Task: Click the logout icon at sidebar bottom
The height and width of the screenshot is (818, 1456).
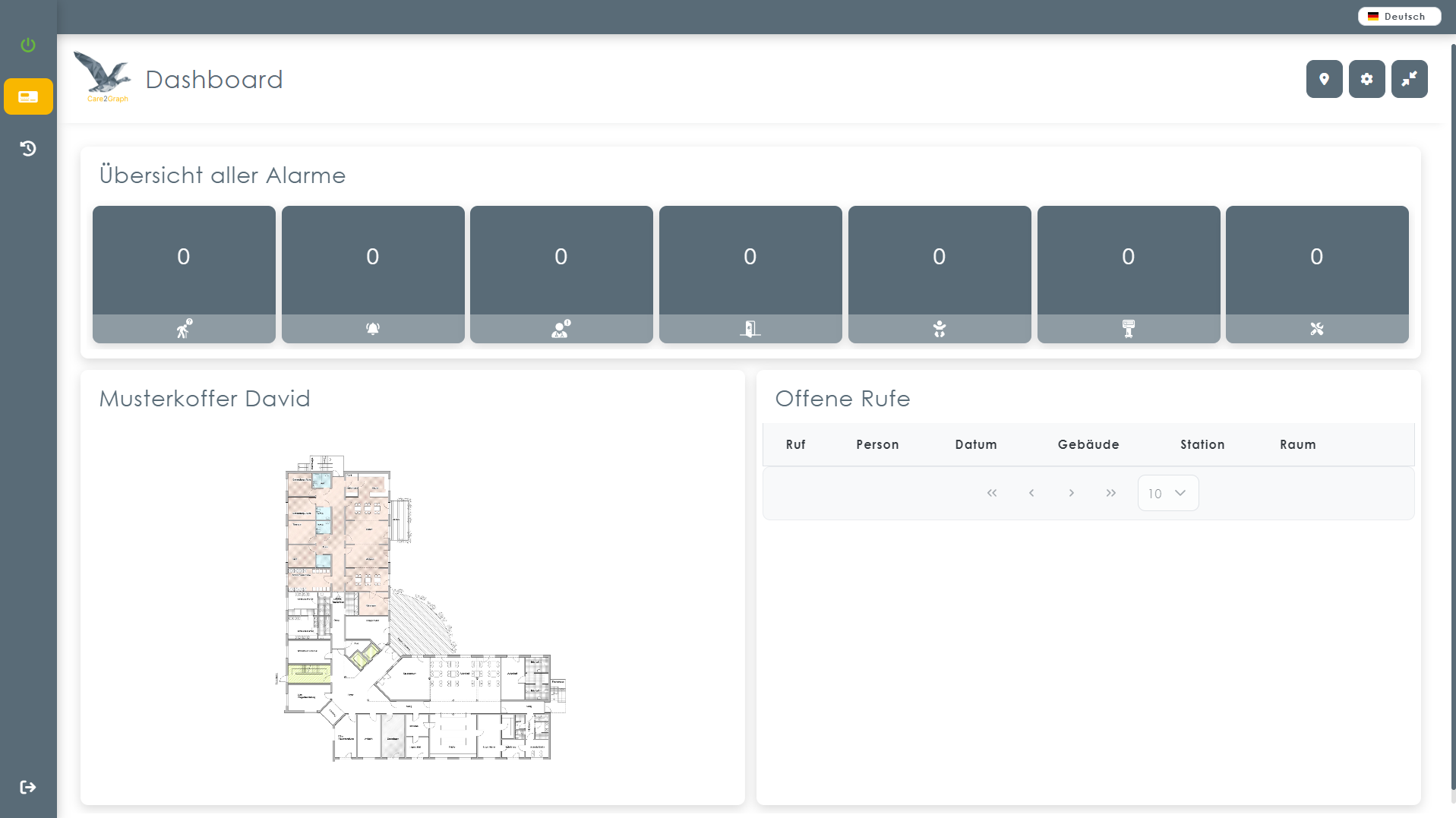Action: click(x=28, y=787)
